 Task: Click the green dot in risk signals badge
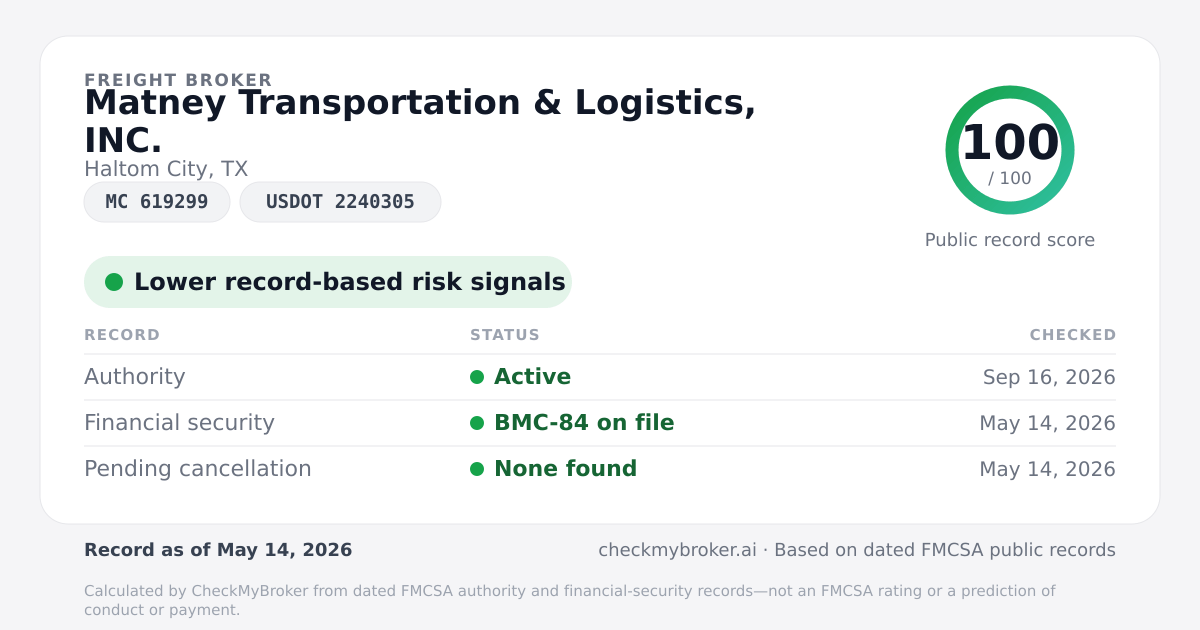click(114, 282)
